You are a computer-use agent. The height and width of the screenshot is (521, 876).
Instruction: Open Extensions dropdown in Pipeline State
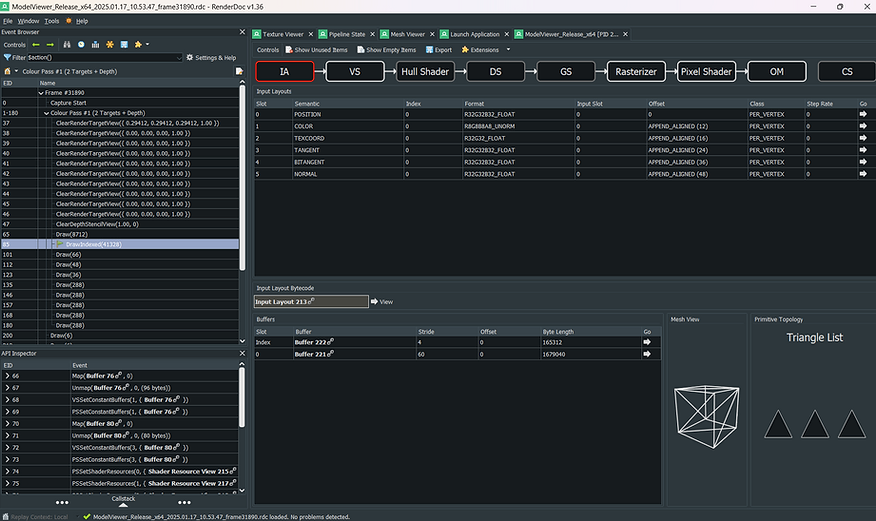(480, 50)
